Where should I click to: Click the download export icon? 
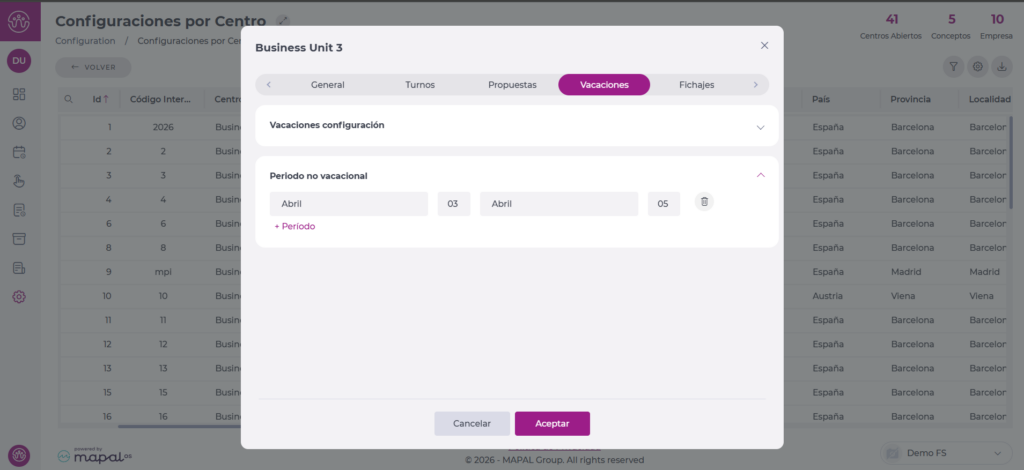coord(1002,67)
